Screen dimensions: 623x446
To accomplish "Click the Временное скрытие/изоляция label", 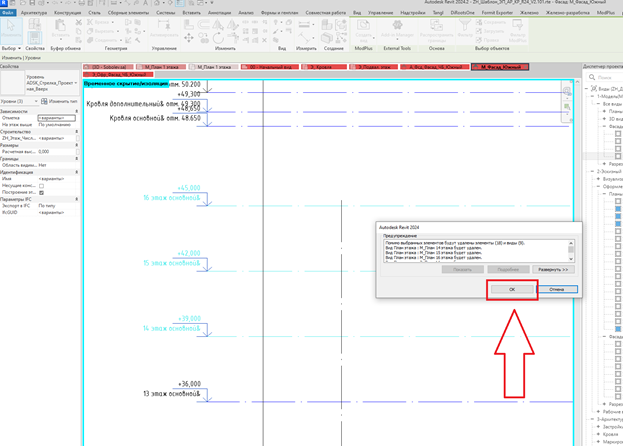I will tap(126, 84).
